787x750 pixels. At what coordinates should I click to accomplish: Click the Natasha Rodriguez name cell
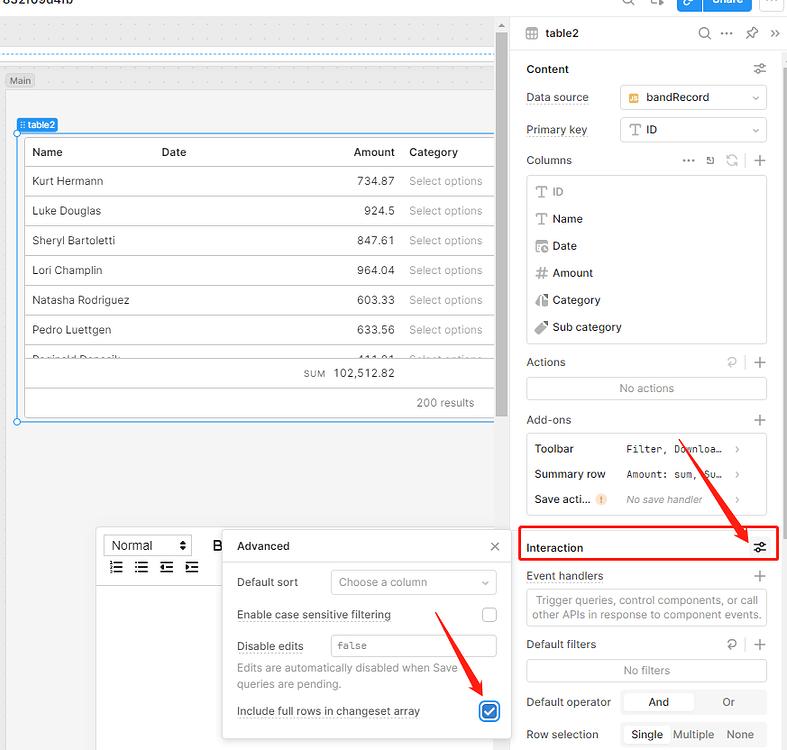pyautogui.click(x=81, y=300)
